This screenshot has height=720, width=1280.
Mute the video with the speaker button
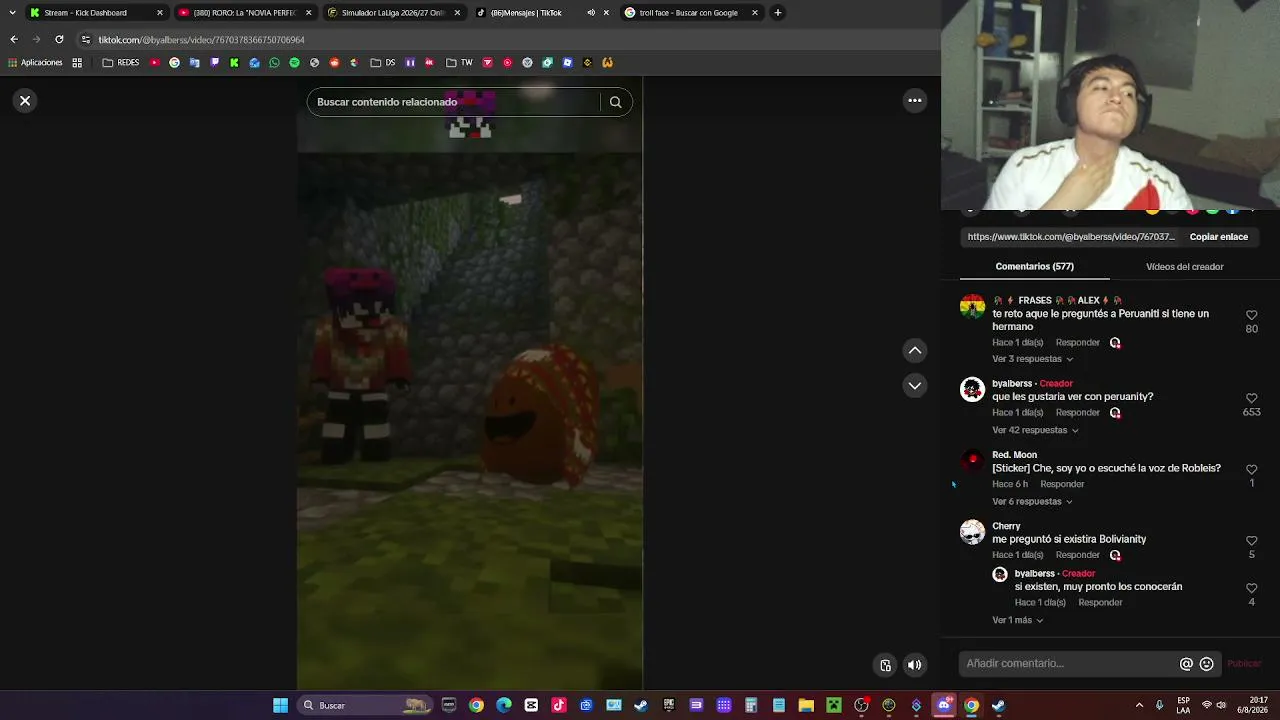[914, 665]
